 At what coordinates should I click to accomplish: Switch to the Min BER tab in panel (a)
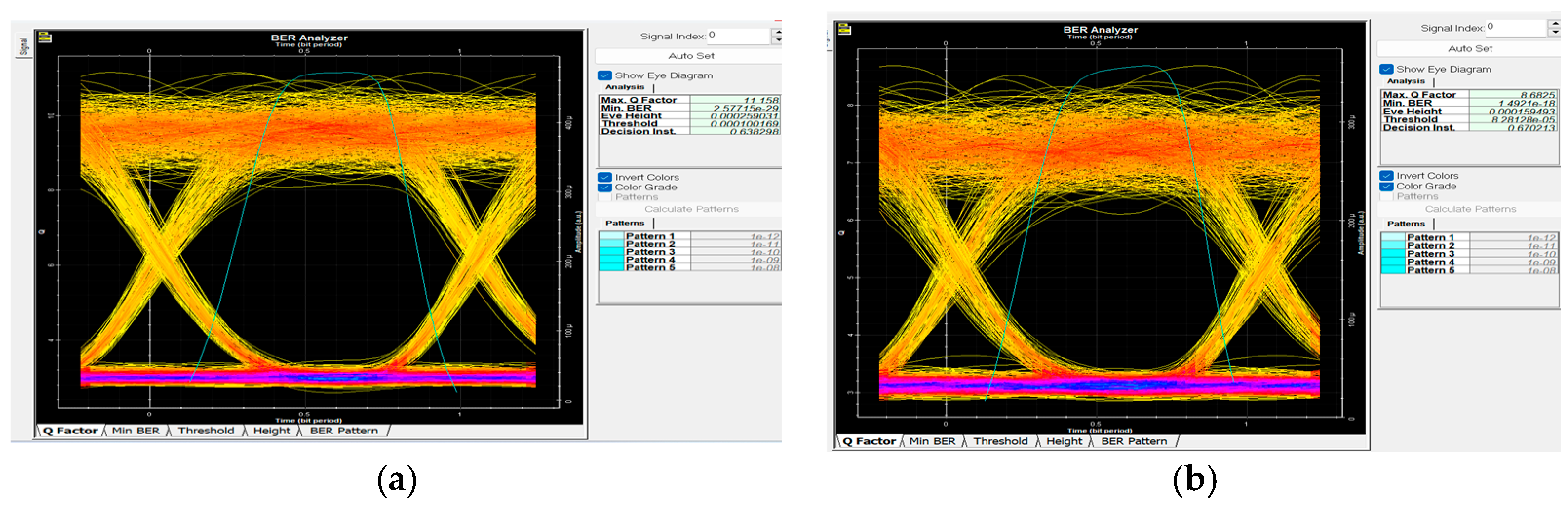[136, 431]
